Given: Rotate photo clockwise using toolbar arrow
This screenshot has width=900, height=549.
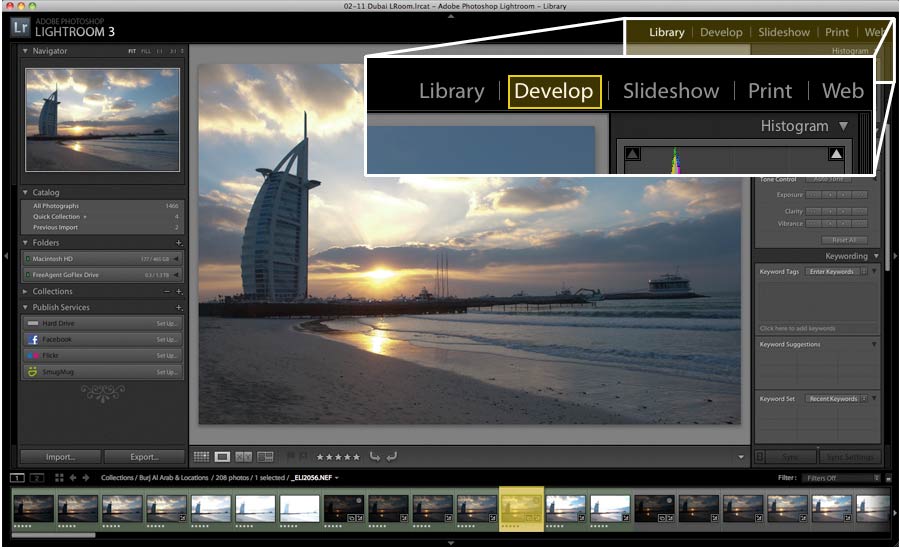Looking at the screenshot, I should click(391, 457).
